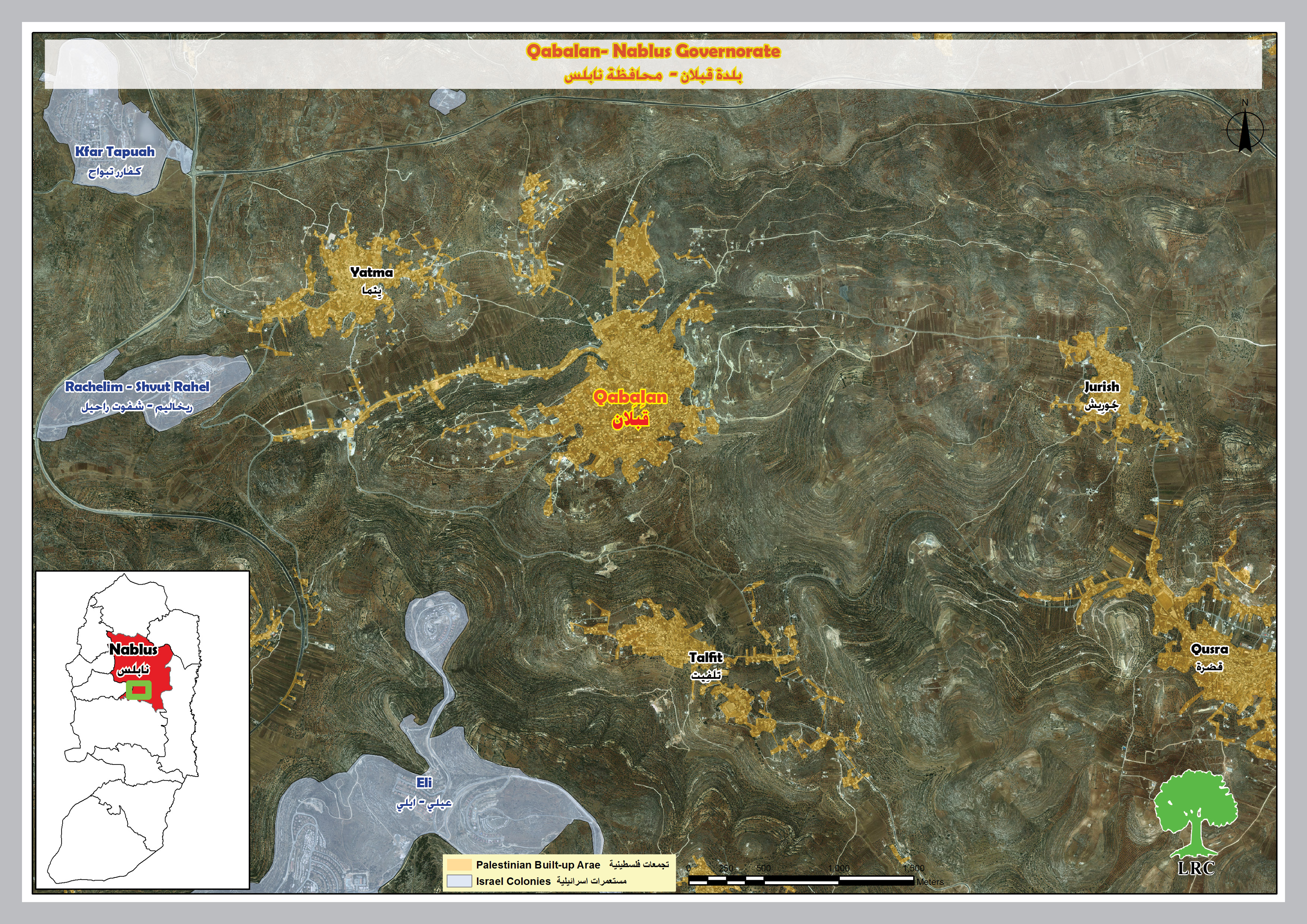1307x924 pixels.
Task: Click the Arabic subtitle 'بلدة قبلان - محافظة نابلس'
Action: pyautogui.click(x=653, y=75)
